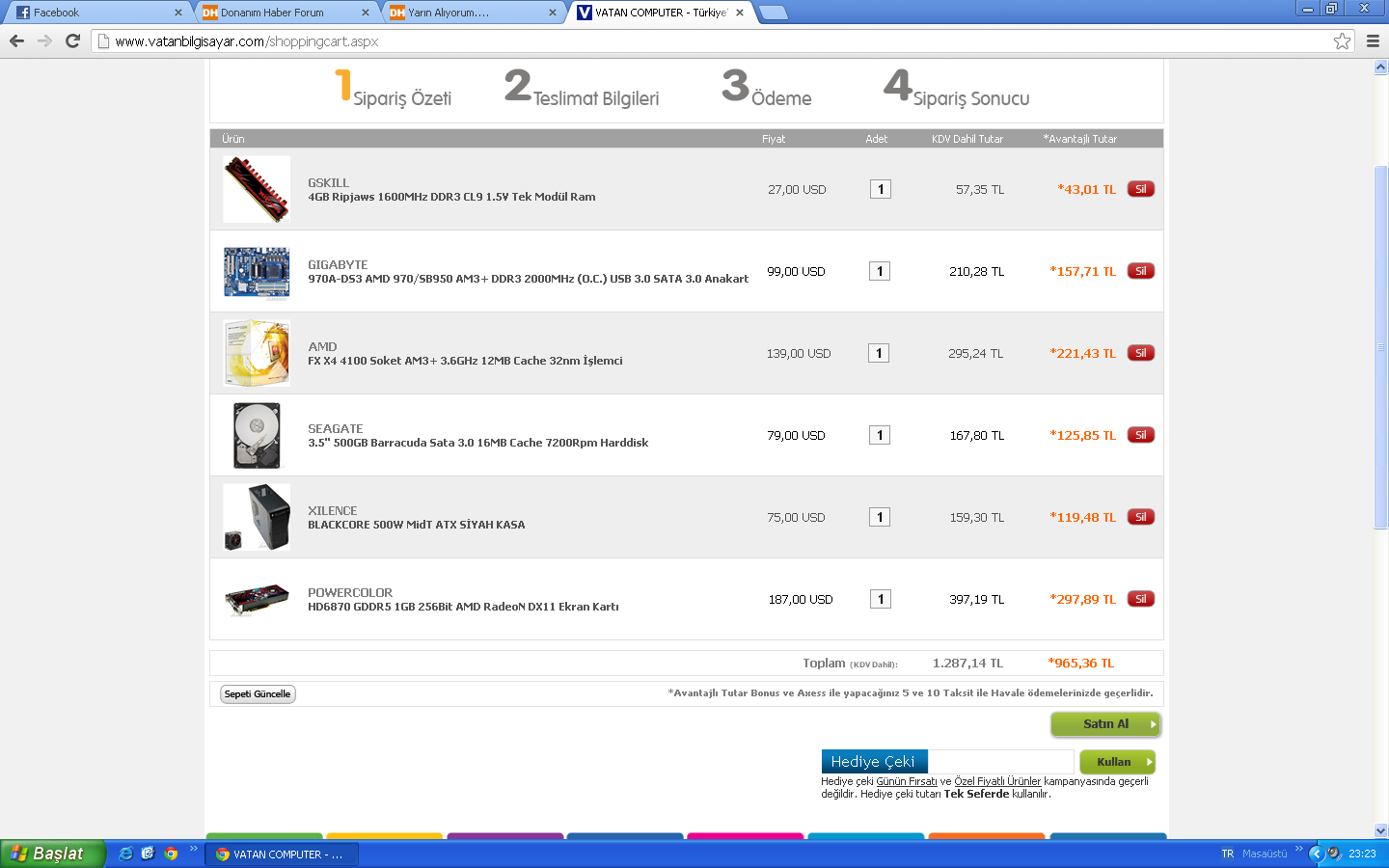Switch to Donanım Haber Forum tab
Viewport: 1389px width, 868px height.
click(280, 13)
